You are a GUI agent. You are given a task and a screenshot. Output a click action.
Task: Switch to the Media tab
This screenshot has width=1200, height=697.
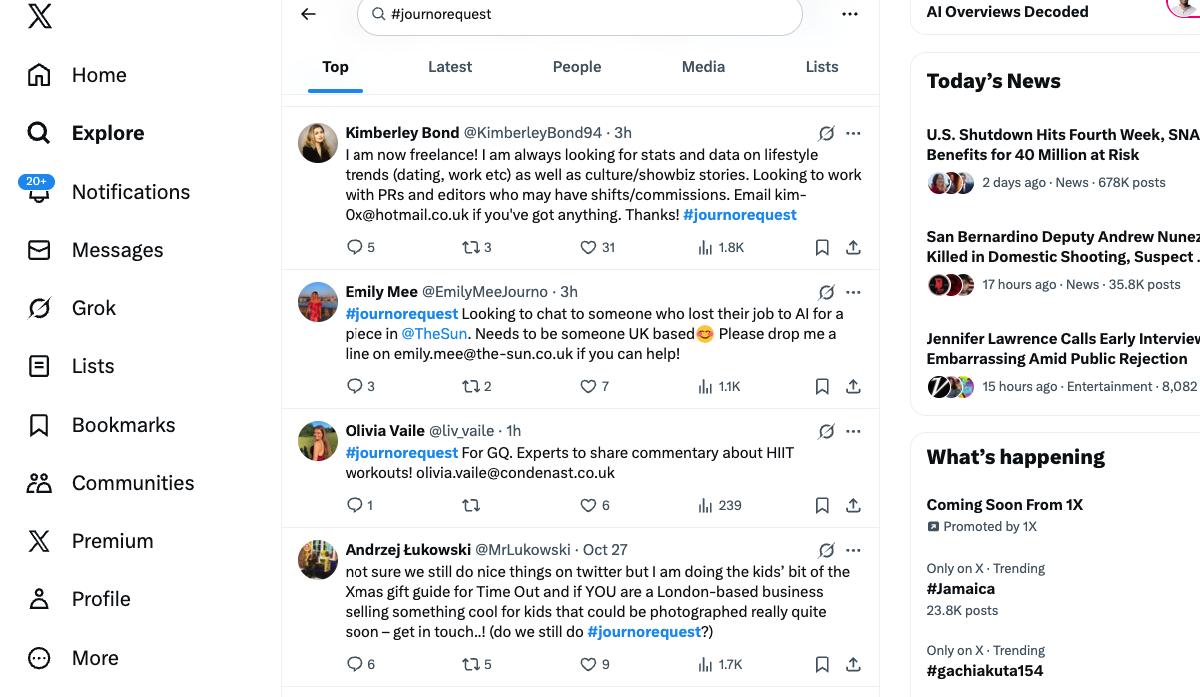point(703,67)
